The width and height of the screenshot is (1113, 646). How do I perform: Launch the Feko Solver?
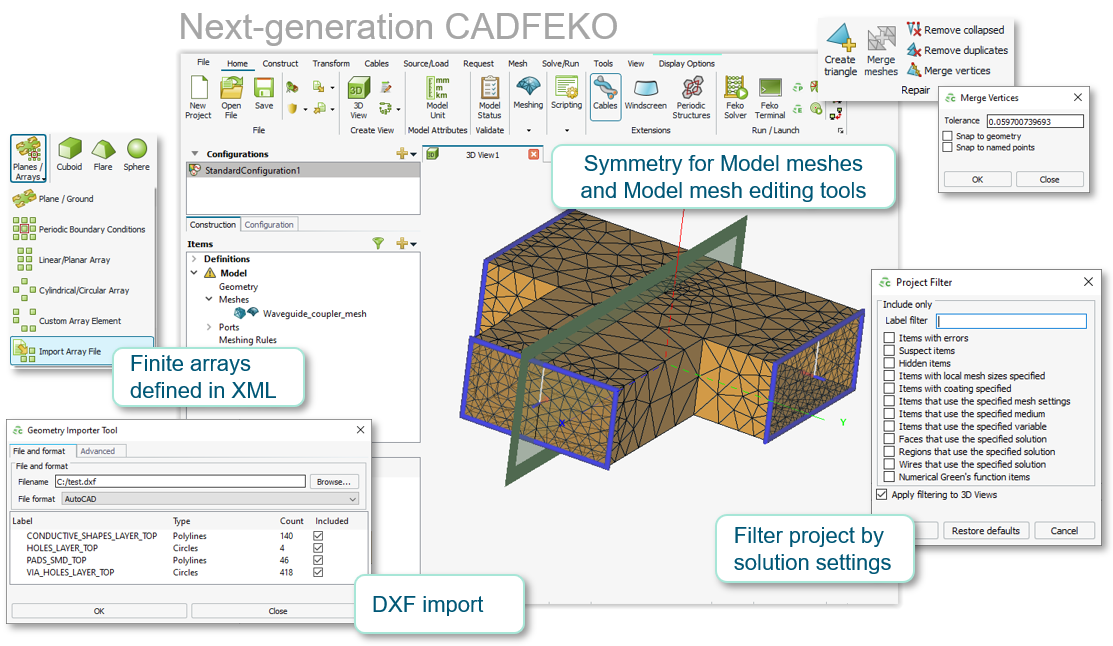735,96
